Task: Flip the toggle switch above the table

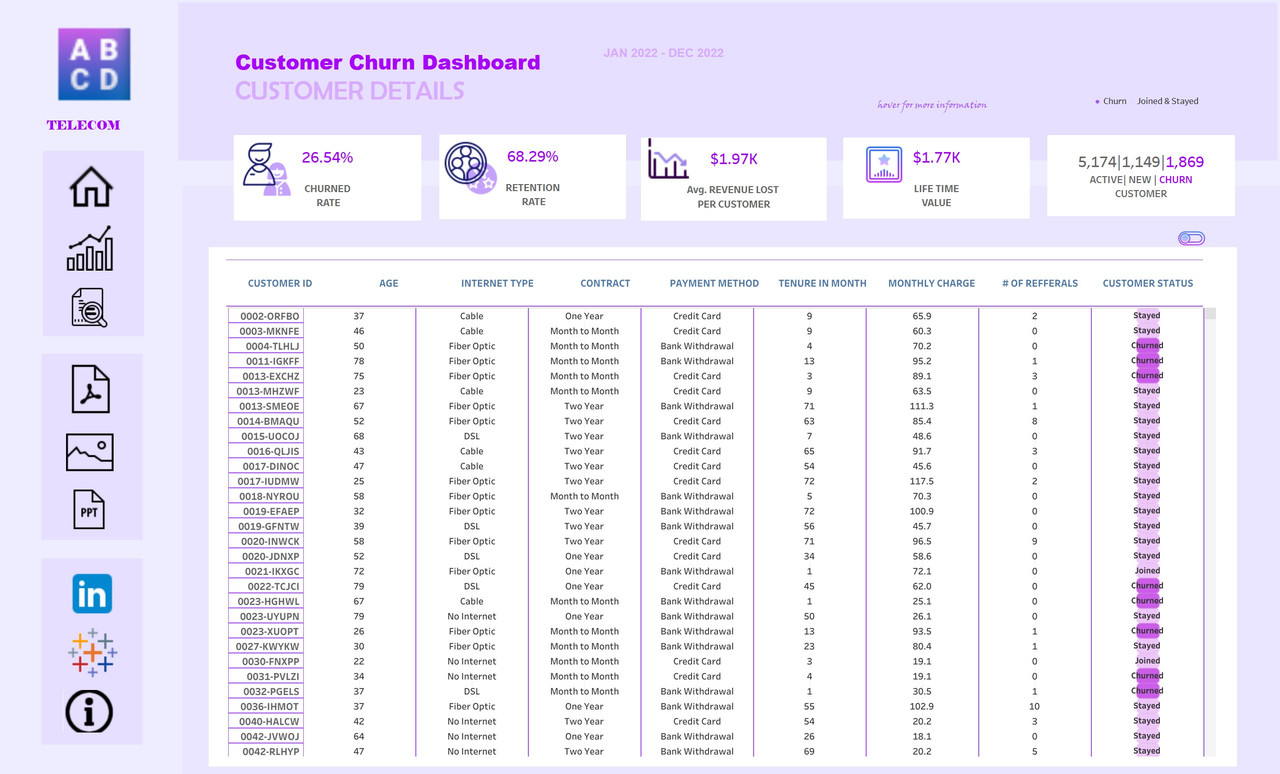Action: tap(1191, 238)
